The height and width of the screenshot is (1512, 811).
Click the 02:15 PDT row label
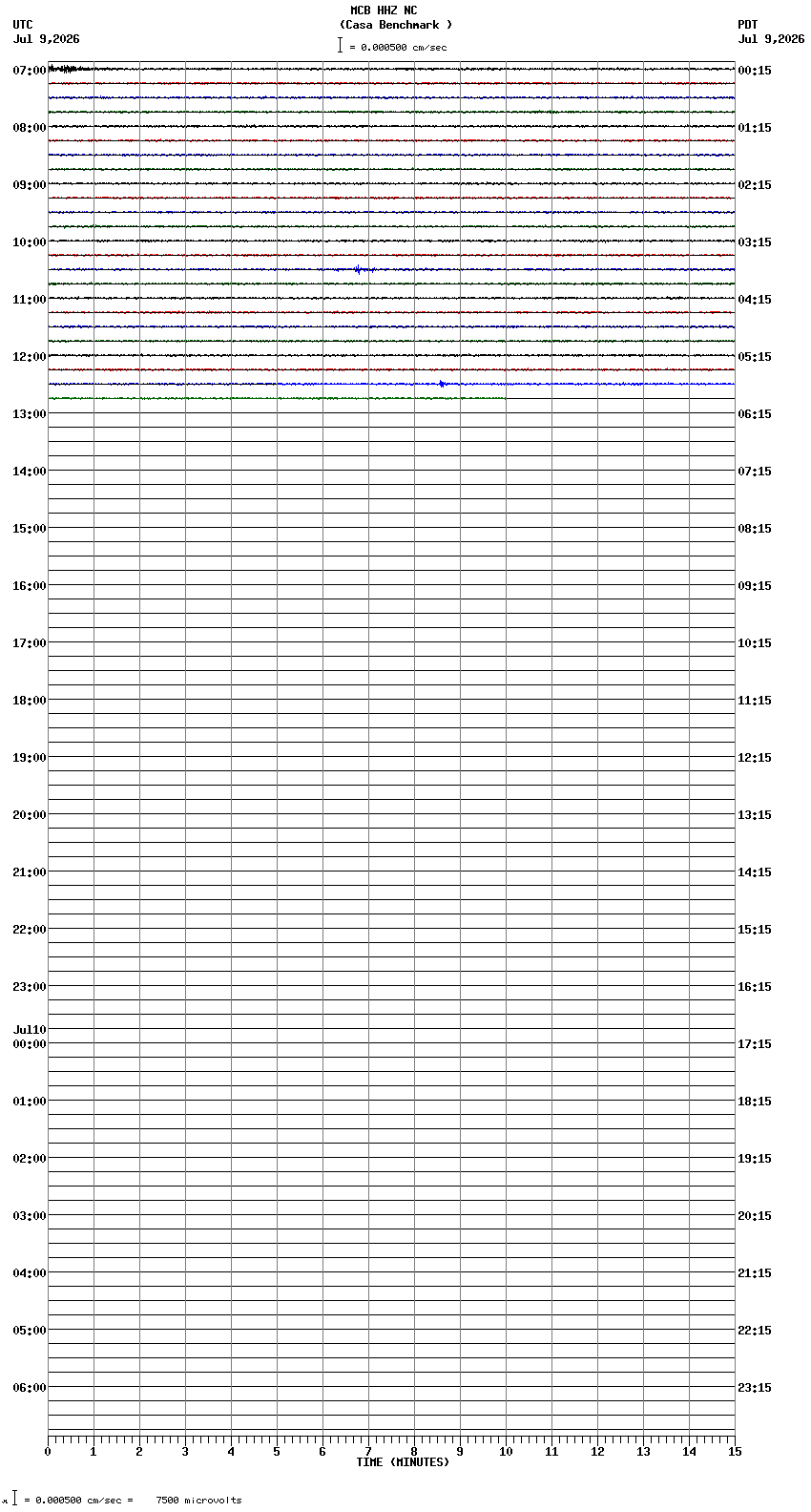755,185
